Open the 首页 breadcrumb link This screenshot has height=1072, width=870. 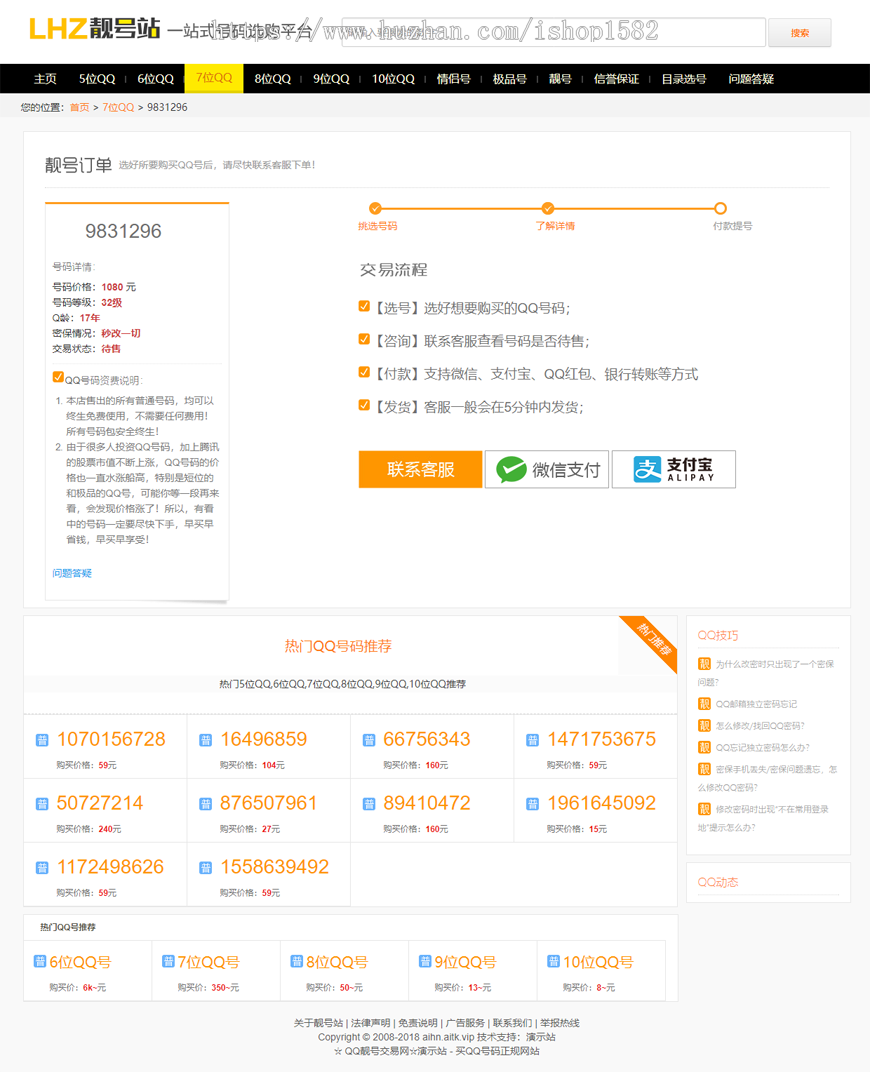point(79,107)
